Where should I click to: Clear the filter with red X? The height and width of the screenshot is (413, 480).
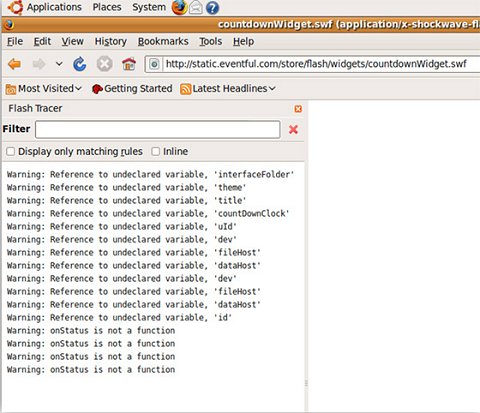(x=293, y=129)
